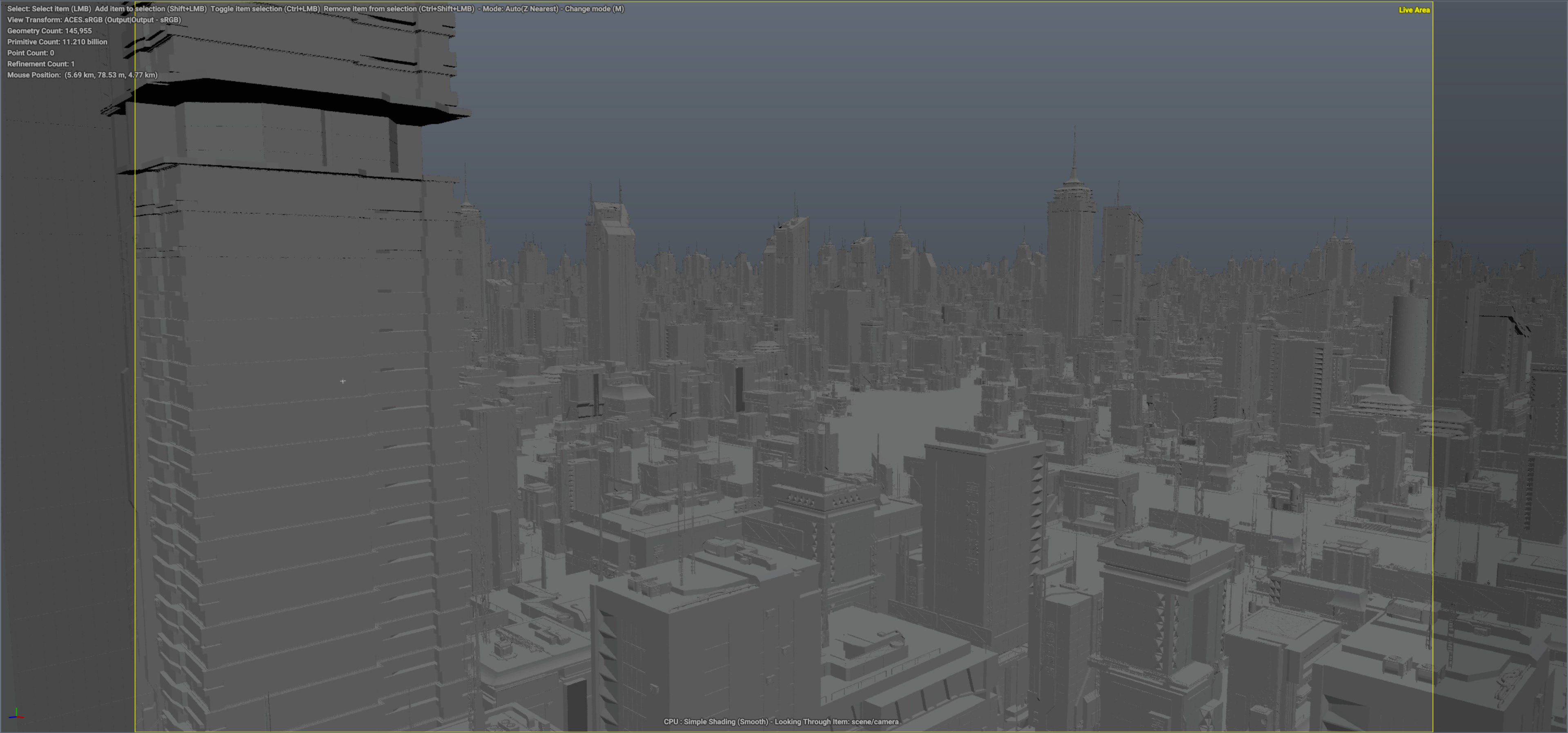Click the Geometry Count statistic line

49,31
